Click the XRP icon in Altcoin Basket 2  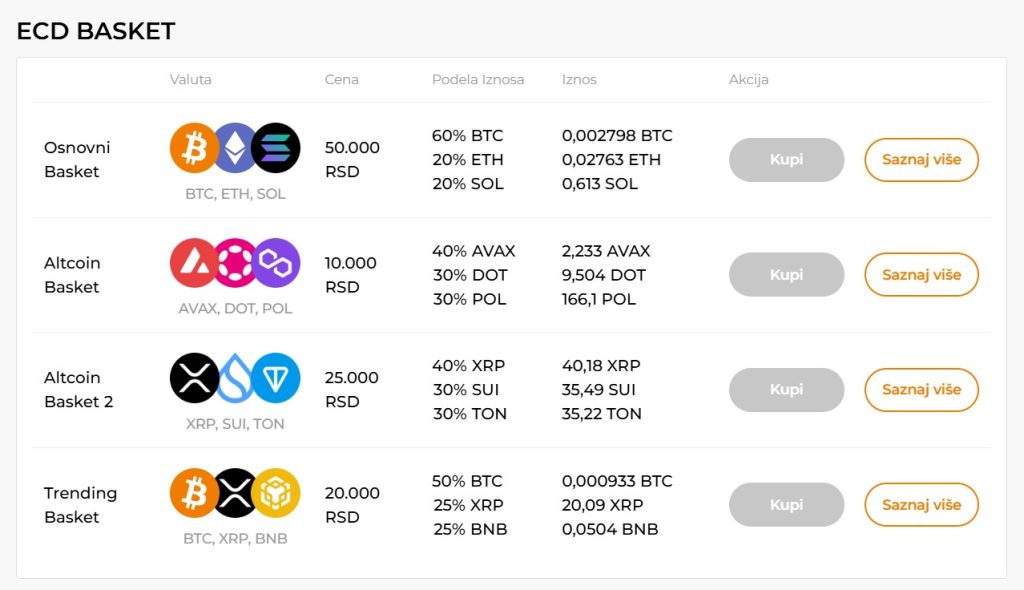pos(193,378)
